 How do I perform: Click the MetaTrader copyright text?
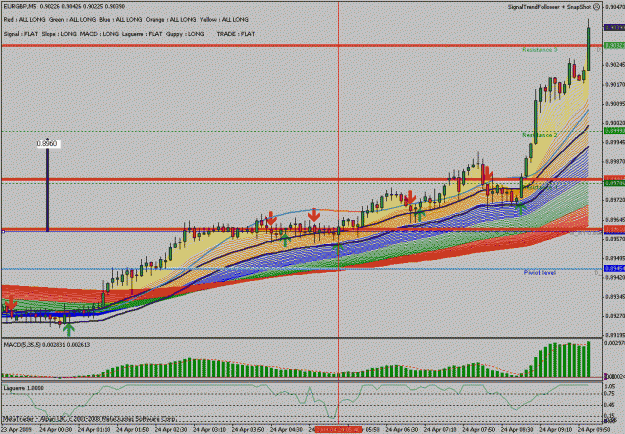click(x=90, y=419)
